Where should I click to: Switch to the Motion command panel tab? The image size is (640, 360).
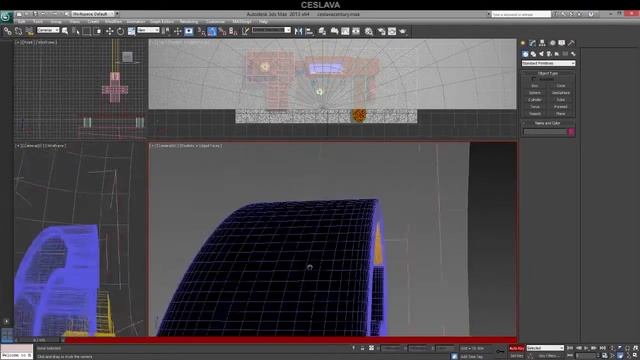click(552, 43)
